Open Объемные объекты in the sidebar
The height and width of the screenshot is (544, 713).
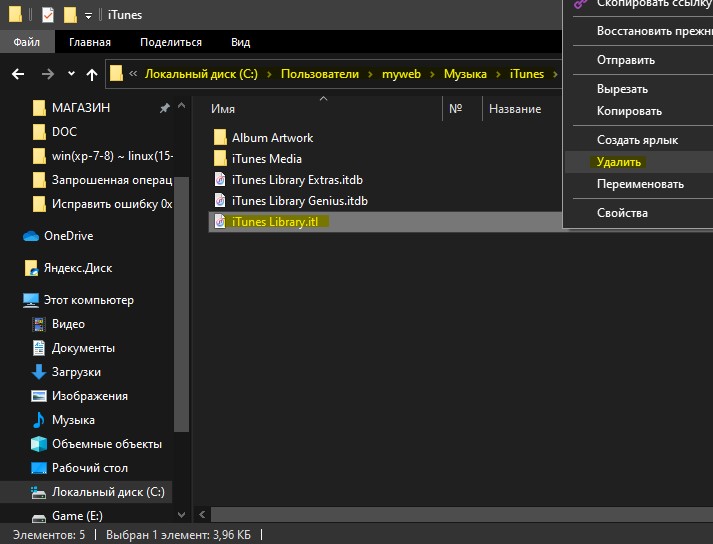click(x=107, y=444)
